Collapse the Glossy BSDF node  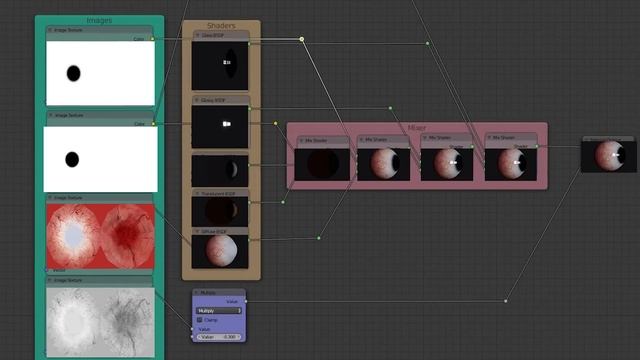(197, 100)
